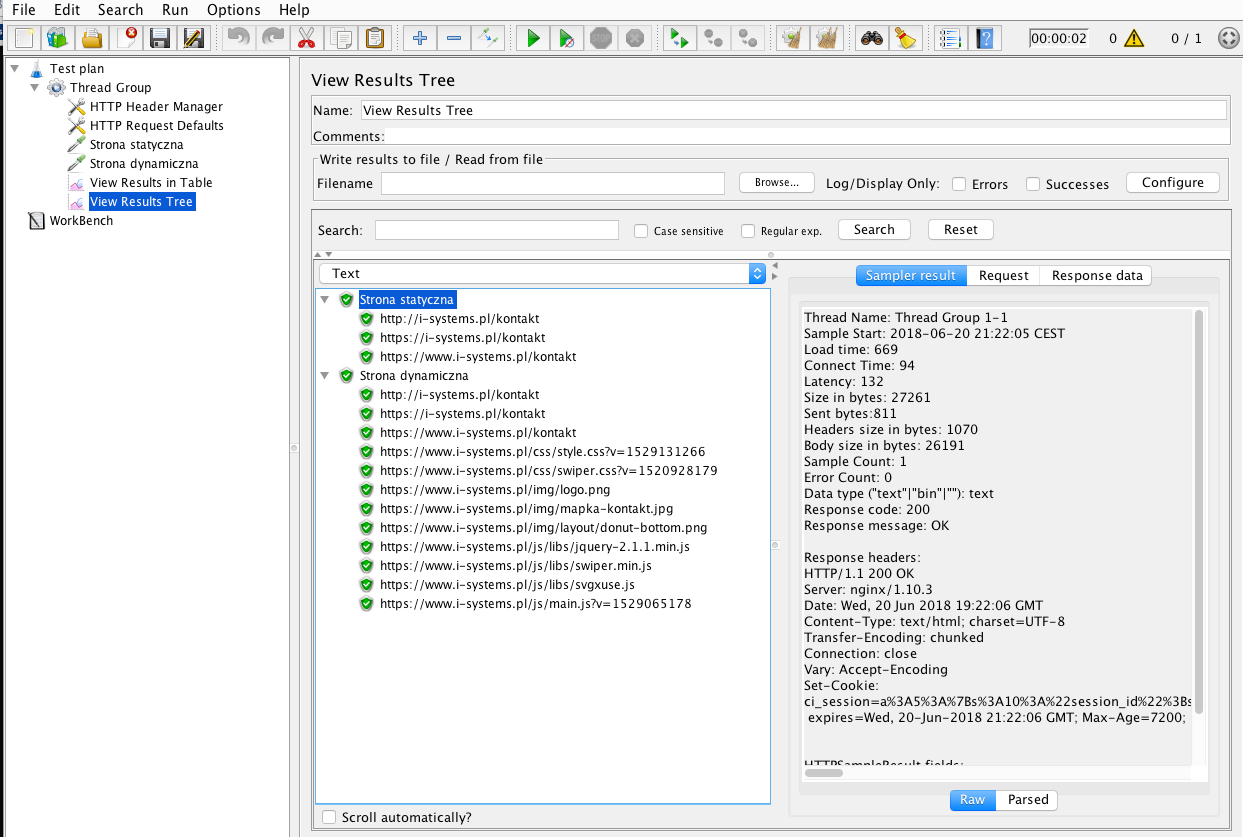Toggle the Case sensitive checkbox
The height and width of the screenshot is (837, 1243).
[641, 231]
